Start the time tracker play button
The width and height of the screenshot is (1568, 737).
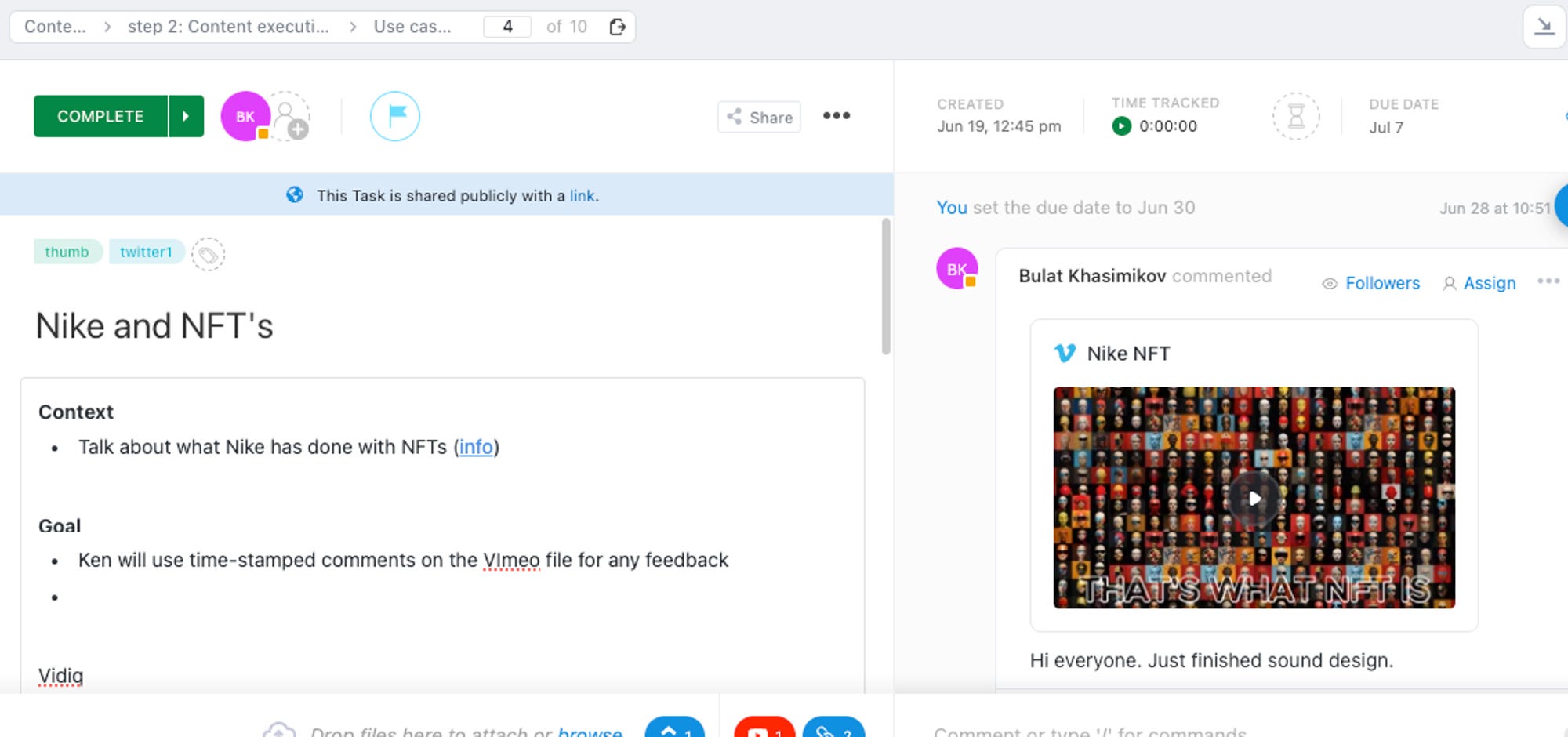click(x=1122, y=125)
